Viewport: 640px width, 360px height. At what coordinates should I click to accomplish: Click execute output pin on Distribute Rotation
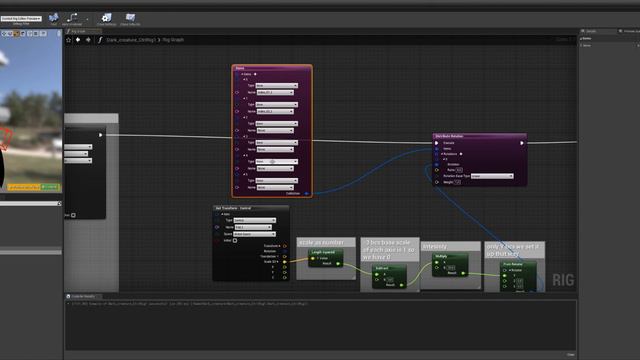(522, 143)
